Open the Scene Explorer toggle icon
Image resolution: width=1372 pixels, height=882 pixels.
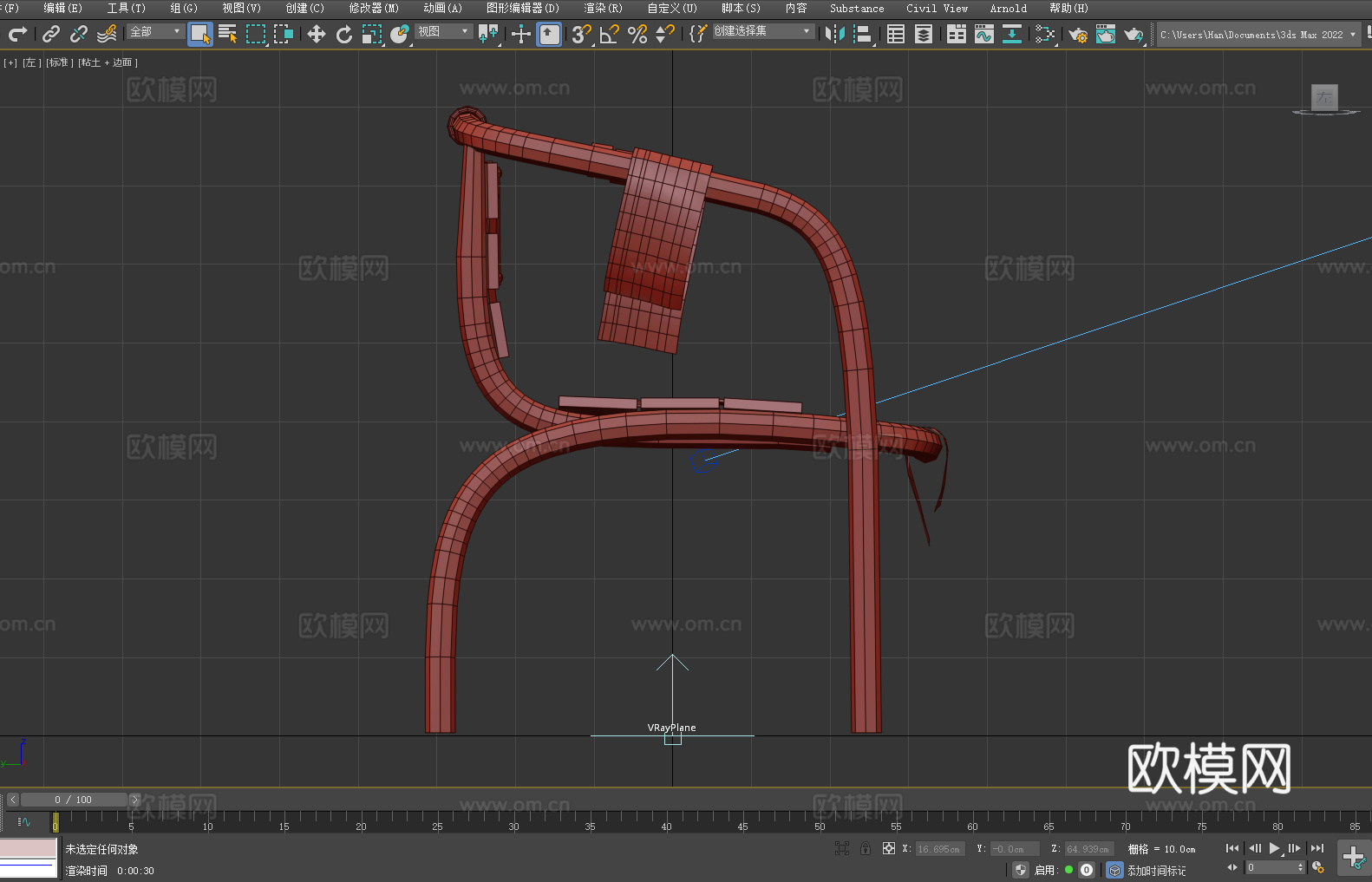[x=896, y=34]
